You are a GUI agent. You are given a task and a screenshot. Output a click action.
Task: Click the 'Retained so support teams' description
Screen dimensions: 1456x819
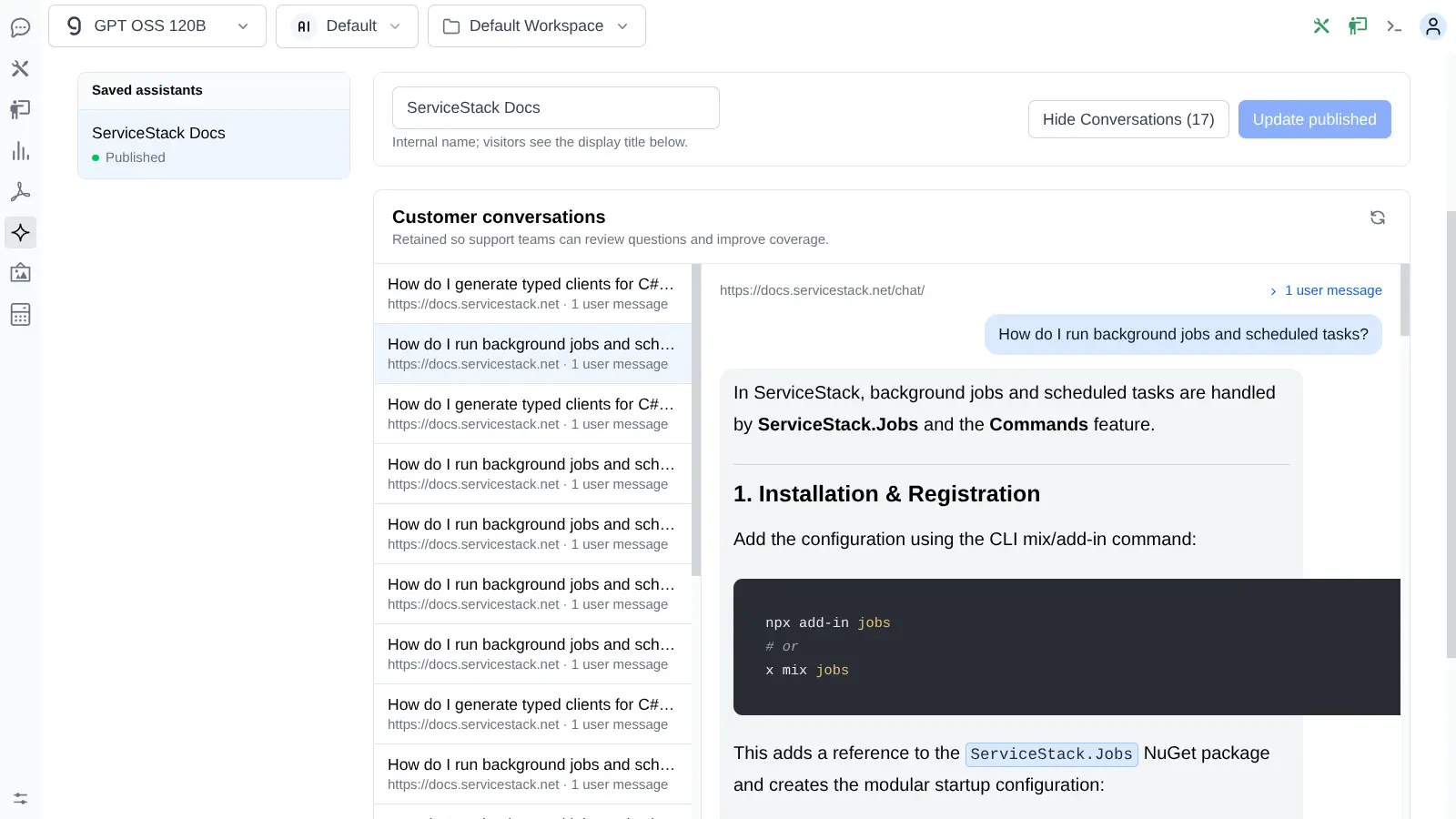pyautogui.click(x=611, y=239)
